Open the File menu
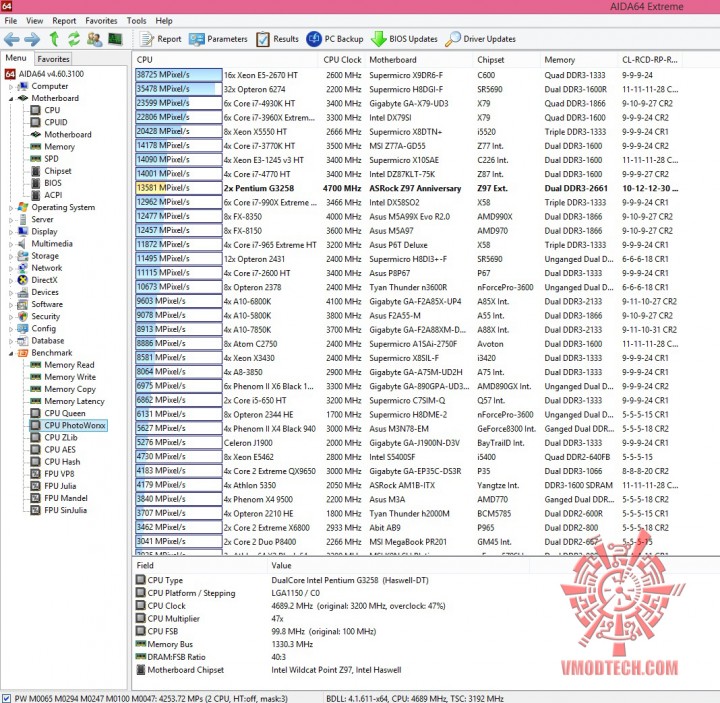Image resolution: width=720 pixels, height=703 pixels. point(11,21)
